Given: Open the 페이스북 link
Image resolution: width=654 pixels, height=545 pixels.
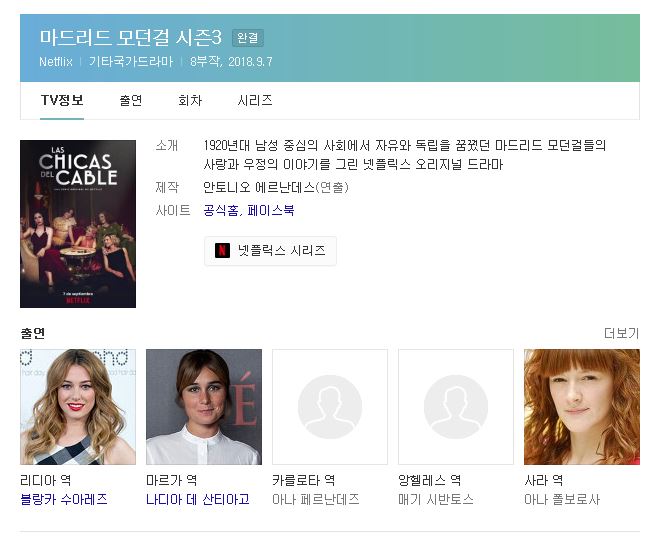Looking at the screenshot, I should [271, 210].
